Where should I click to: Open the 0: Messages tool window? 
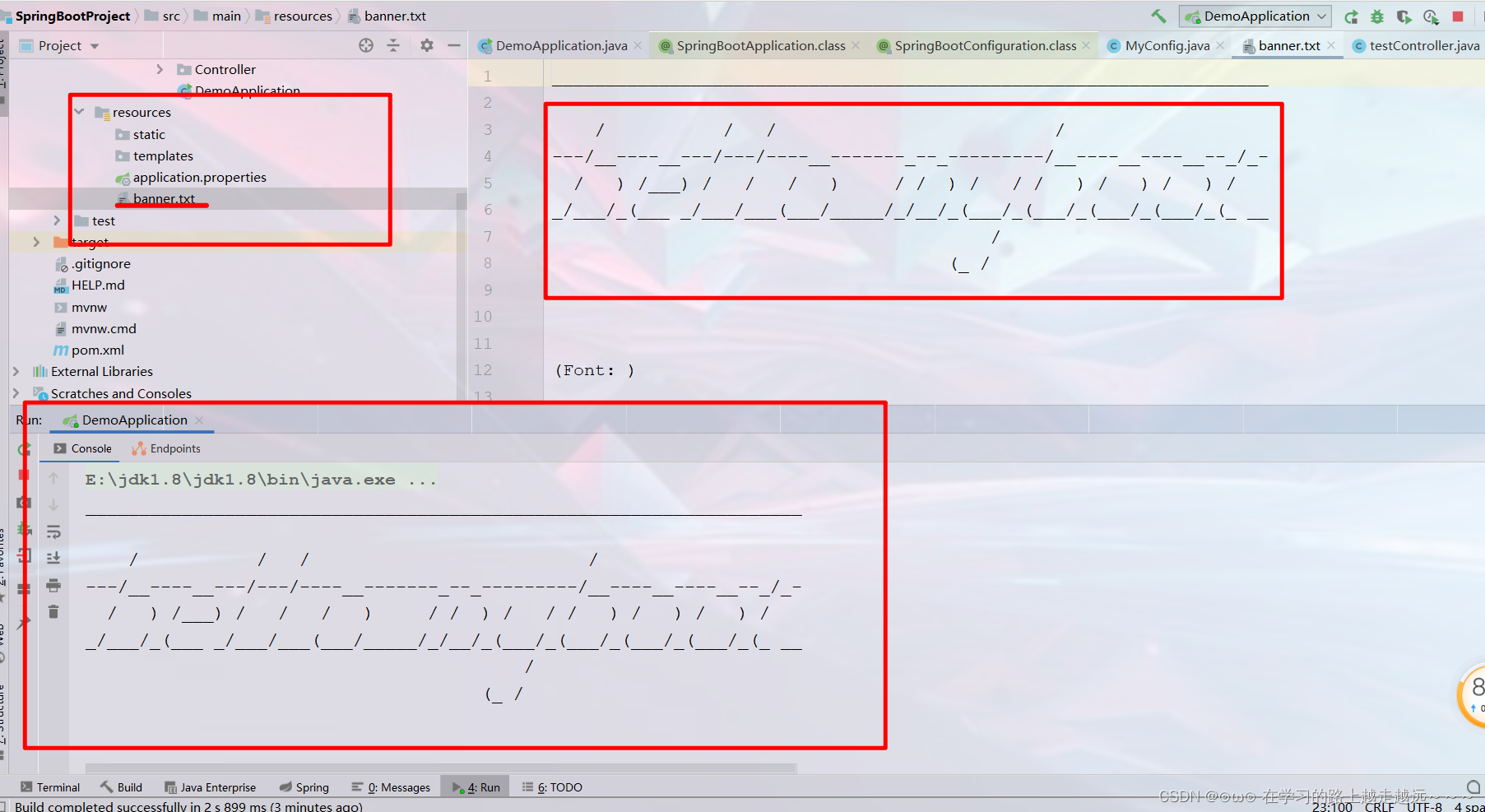390,787
